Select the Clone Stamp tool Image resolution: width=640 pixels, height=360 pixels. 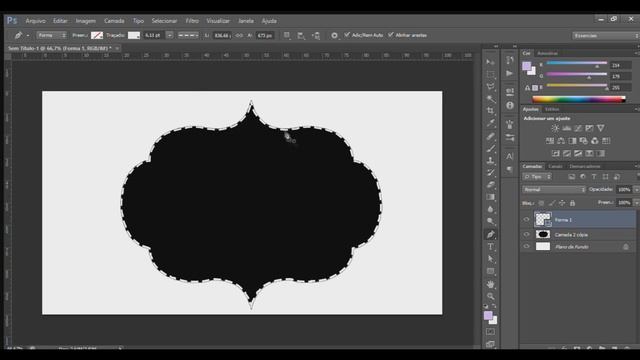click(x=490, y=161)
